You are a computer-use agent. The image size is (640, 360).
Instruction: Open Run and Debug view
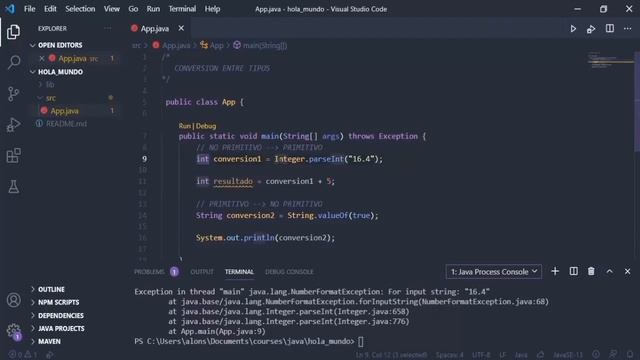point(13,125)
